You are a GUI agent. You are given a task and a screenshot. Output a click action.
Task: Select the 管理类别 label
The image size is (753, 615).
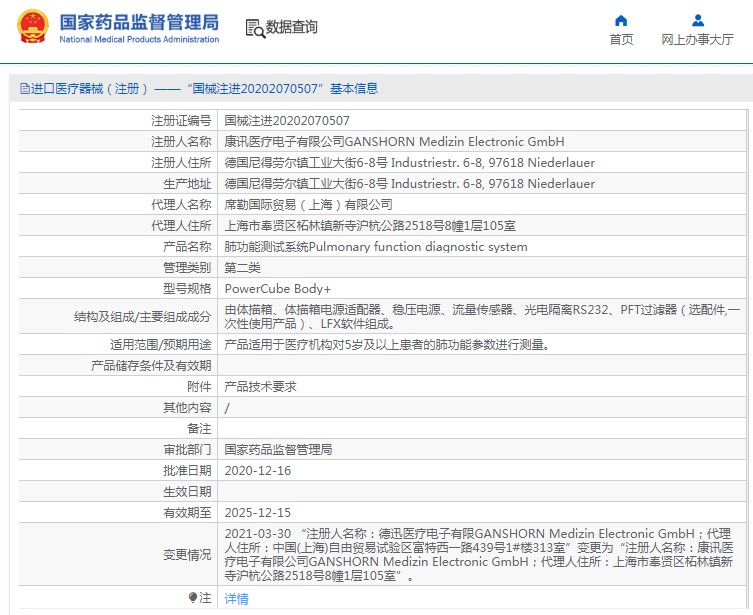pyautogui.click(x=187, y=268)
